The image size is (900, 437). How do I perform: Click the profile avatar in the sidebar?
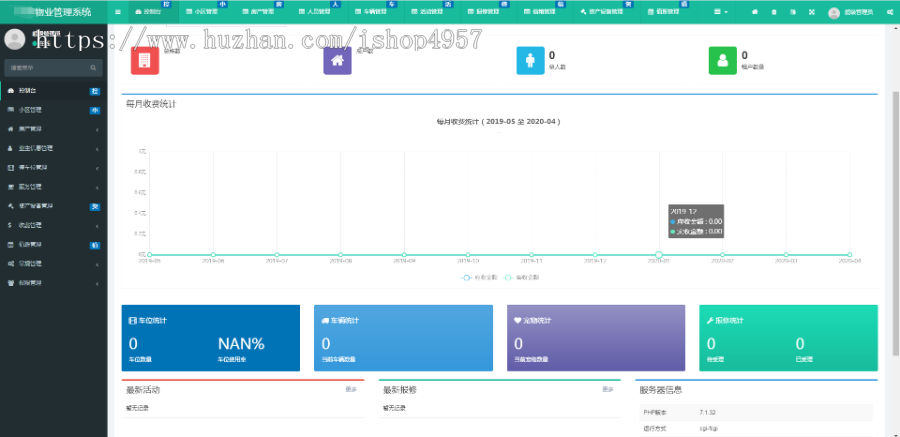14,39
